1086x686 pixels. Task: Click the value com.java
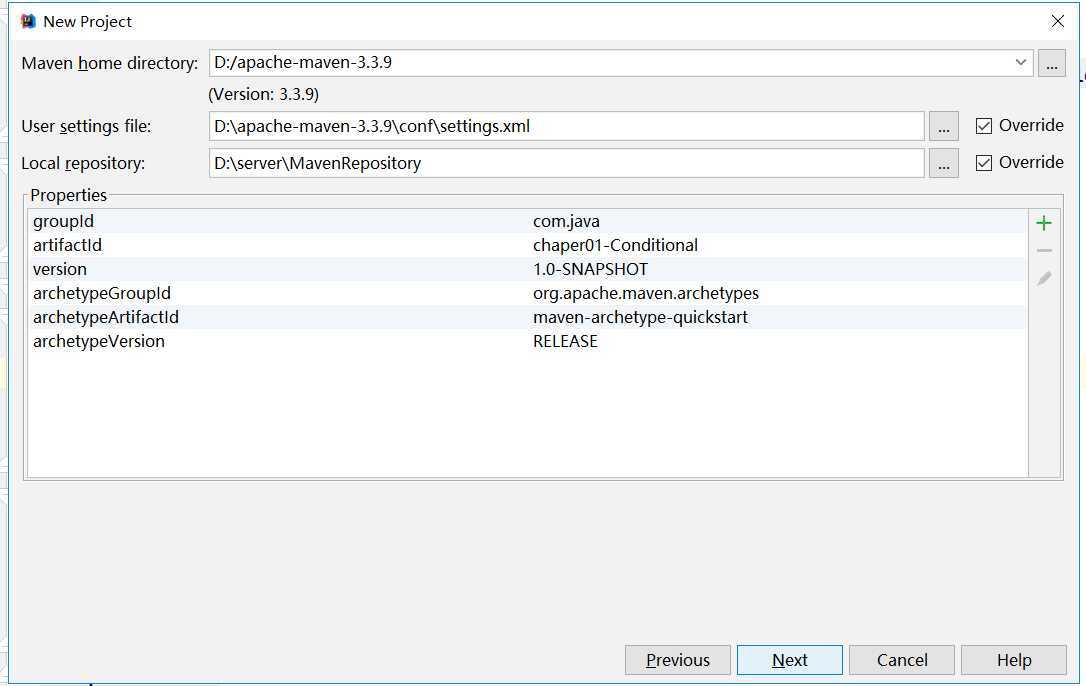[567, 222]
